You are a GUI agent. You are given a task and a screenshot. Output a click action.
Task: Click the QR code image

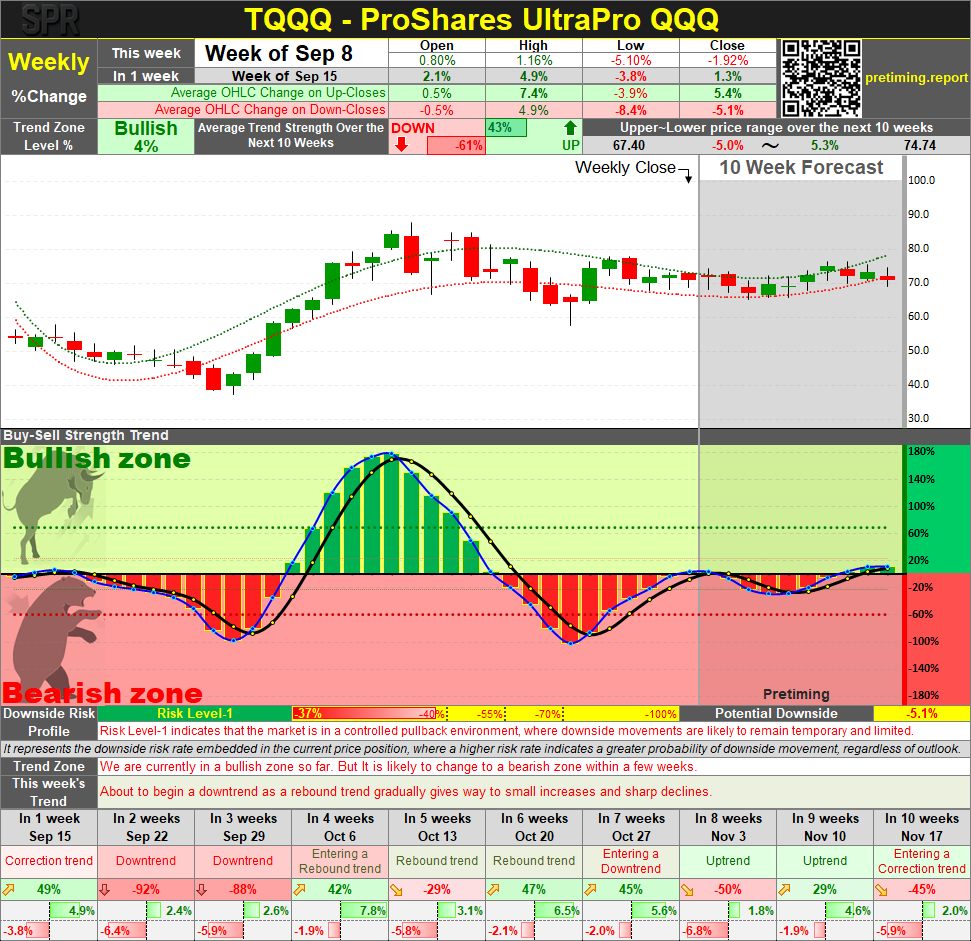pyautogui.click(x=821, y=78)
